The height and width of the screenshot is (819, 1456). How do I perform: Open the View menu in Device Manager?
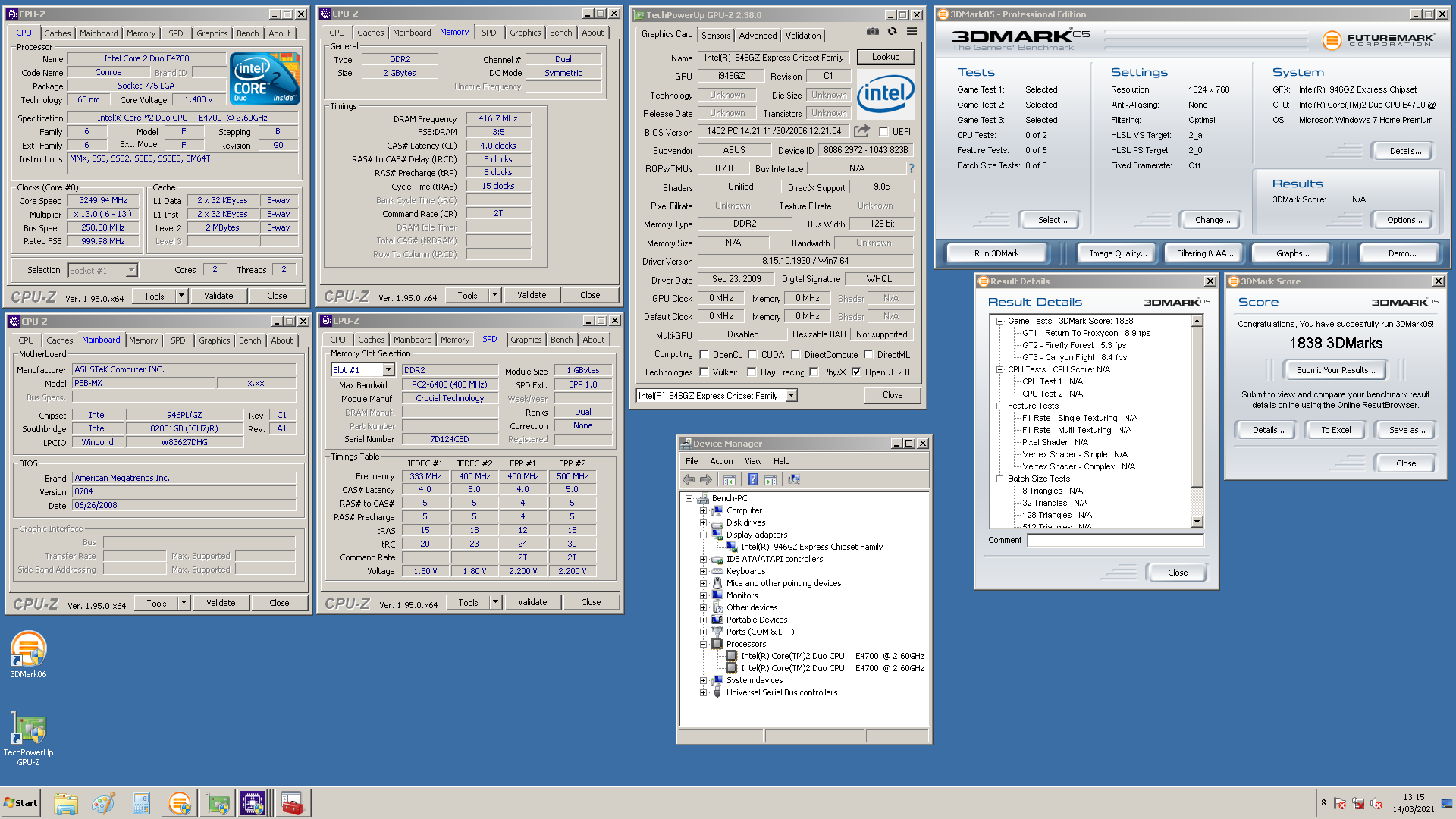753,461
